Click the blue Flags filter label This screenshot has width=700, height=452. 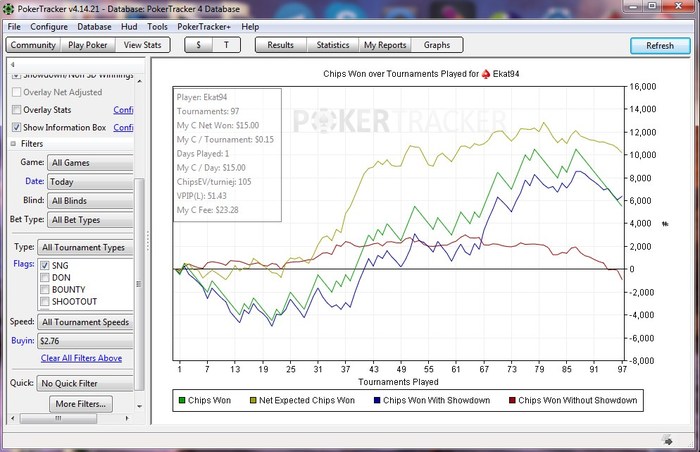24,264
